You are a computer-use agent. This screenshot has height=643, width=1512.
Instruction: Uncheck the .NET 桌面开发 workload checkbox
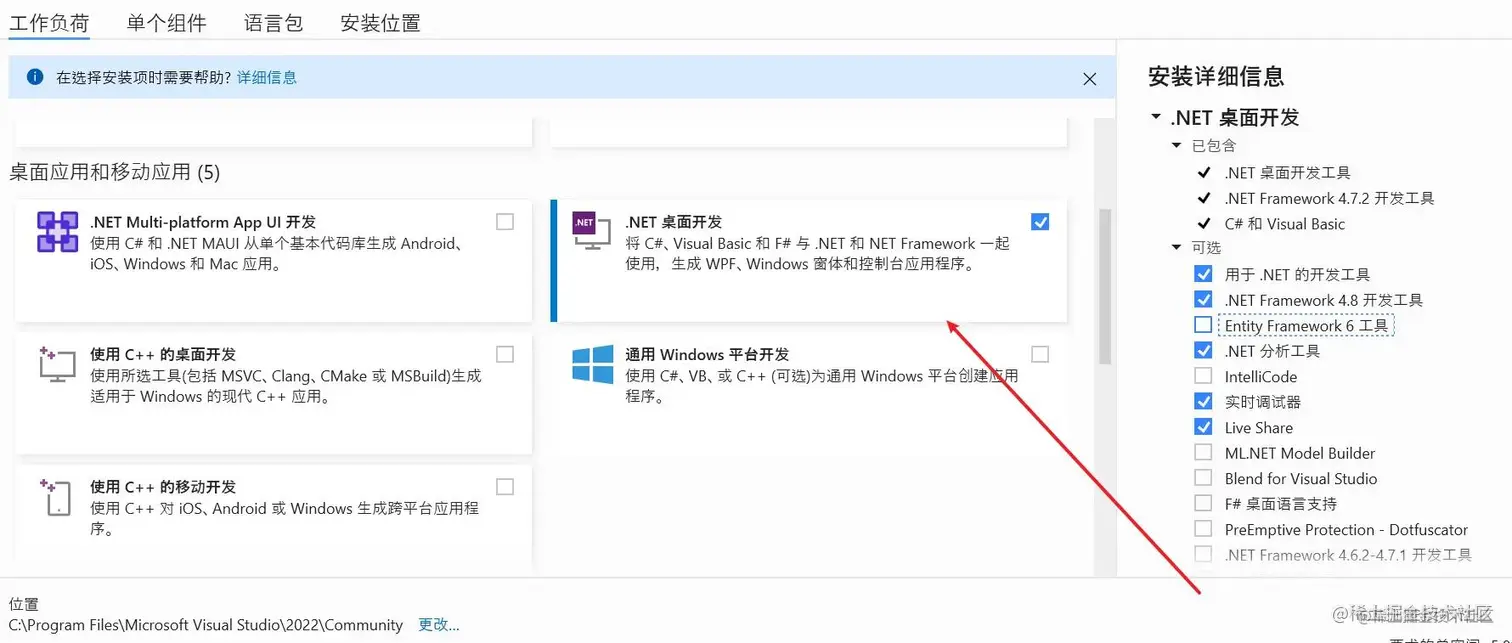click(x=1040, y=221)
